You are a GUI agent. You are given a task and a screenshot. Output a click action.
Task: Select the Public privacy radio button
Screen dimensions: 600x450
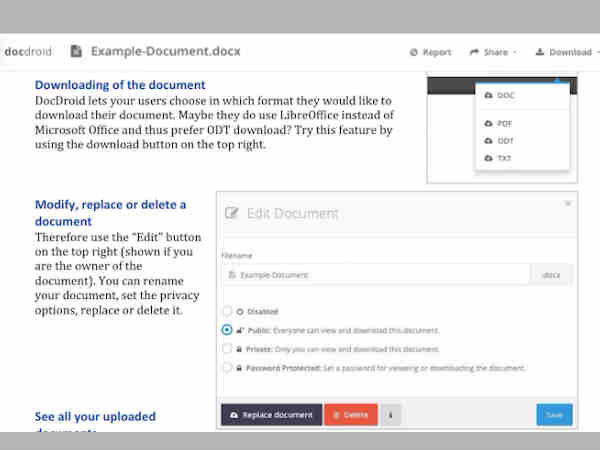click(x=227, y=329)
